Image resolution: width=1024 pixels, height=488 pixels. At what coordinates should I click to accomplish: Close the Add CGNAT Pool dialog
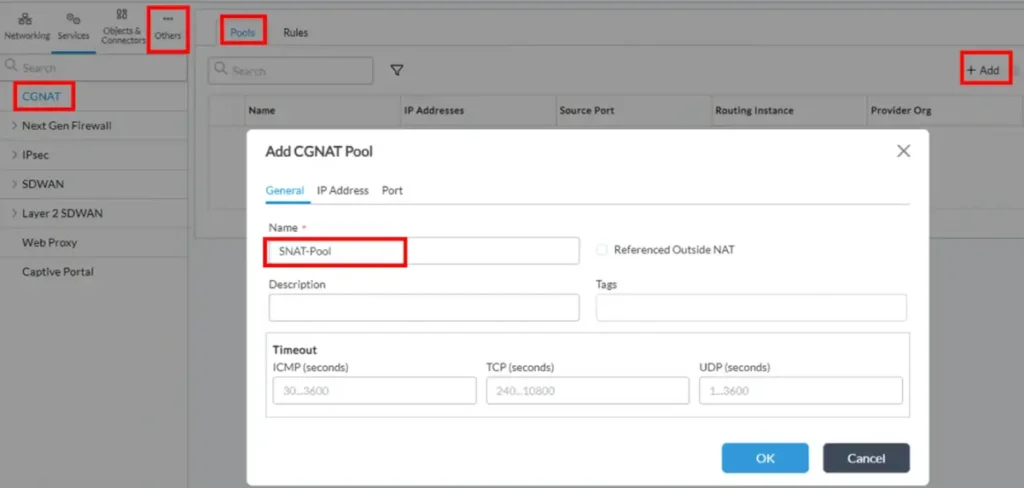click(x=903, y=151)
